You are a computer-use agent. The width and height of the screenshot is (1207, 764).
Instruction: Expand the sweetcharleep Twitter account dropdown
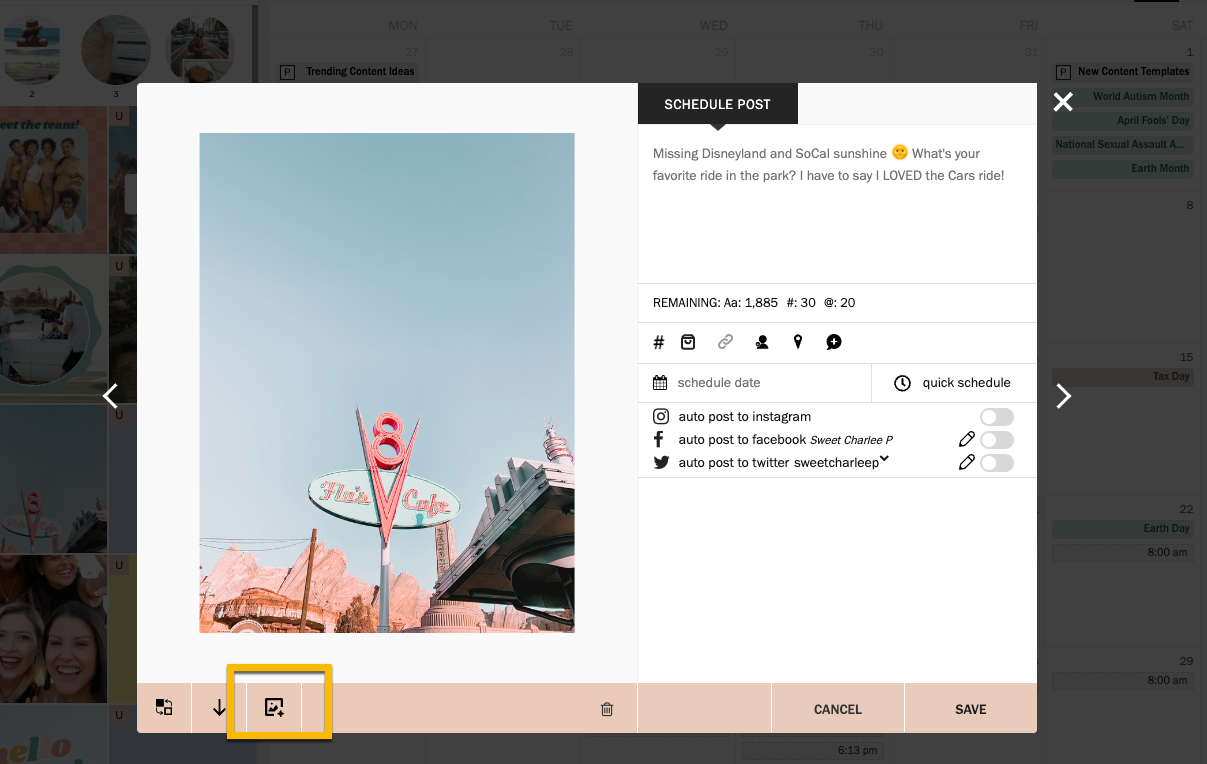(x=885, y=460)
